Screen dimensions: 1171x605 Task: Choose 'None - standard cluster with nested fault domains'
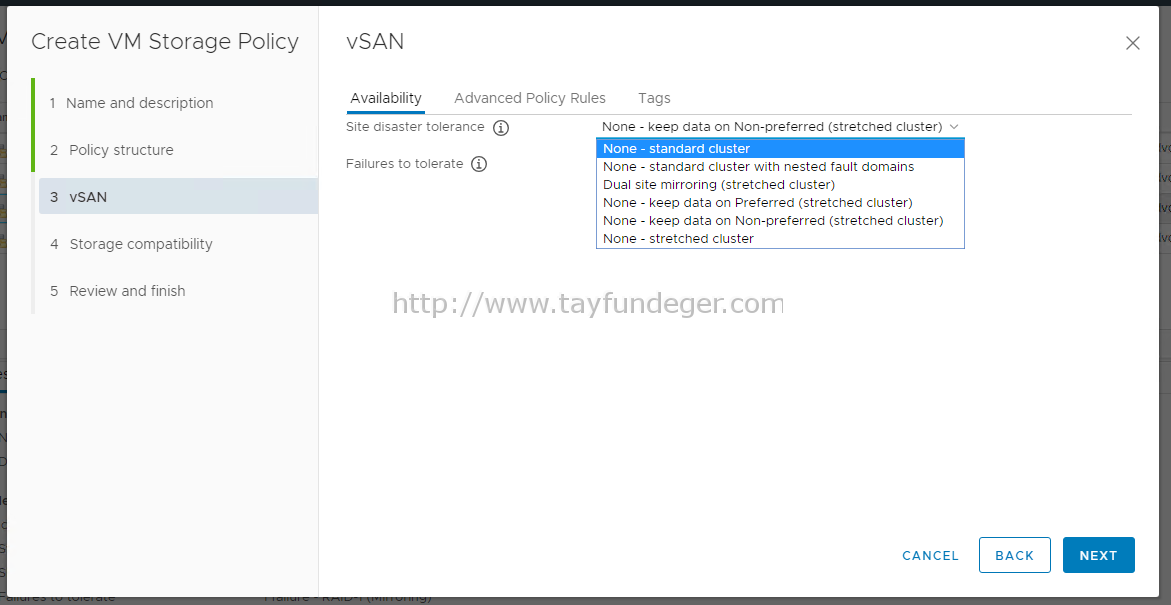[x=780, y=167]
